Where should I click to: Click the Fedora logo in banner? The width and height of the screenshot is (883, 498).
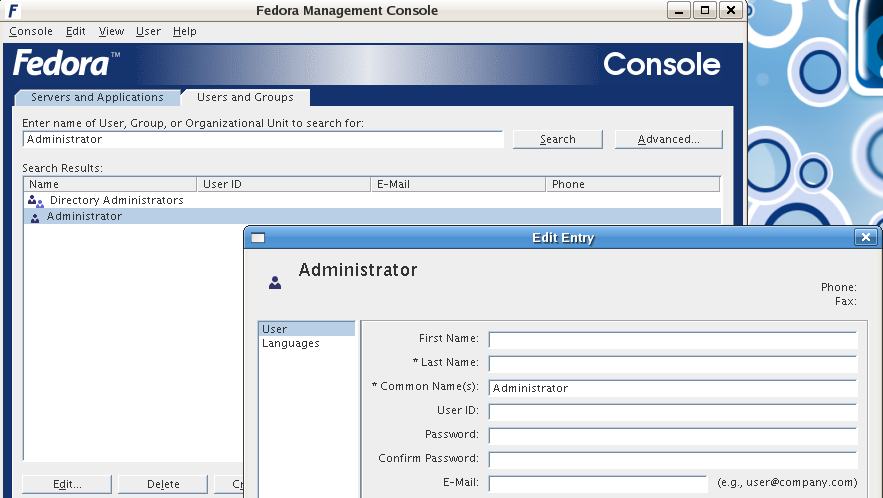66,63
